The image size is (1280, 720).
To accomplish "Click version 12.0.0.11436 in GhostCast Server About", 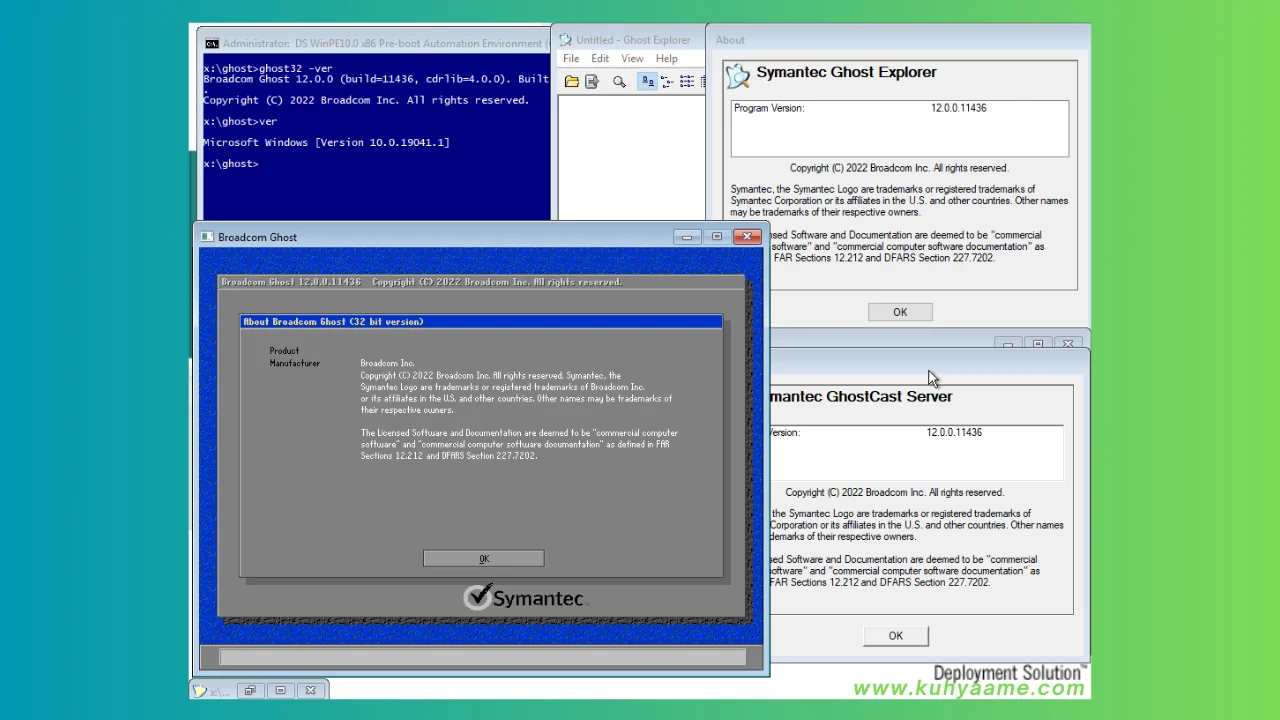I will click(954, 433).
